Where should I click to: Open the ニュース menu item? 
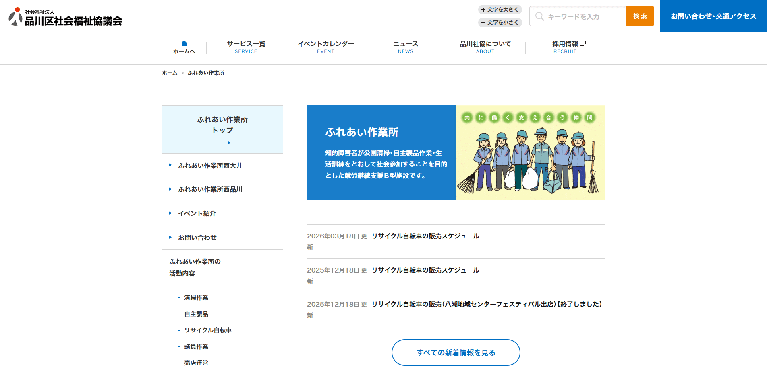(x=406, y=47)
